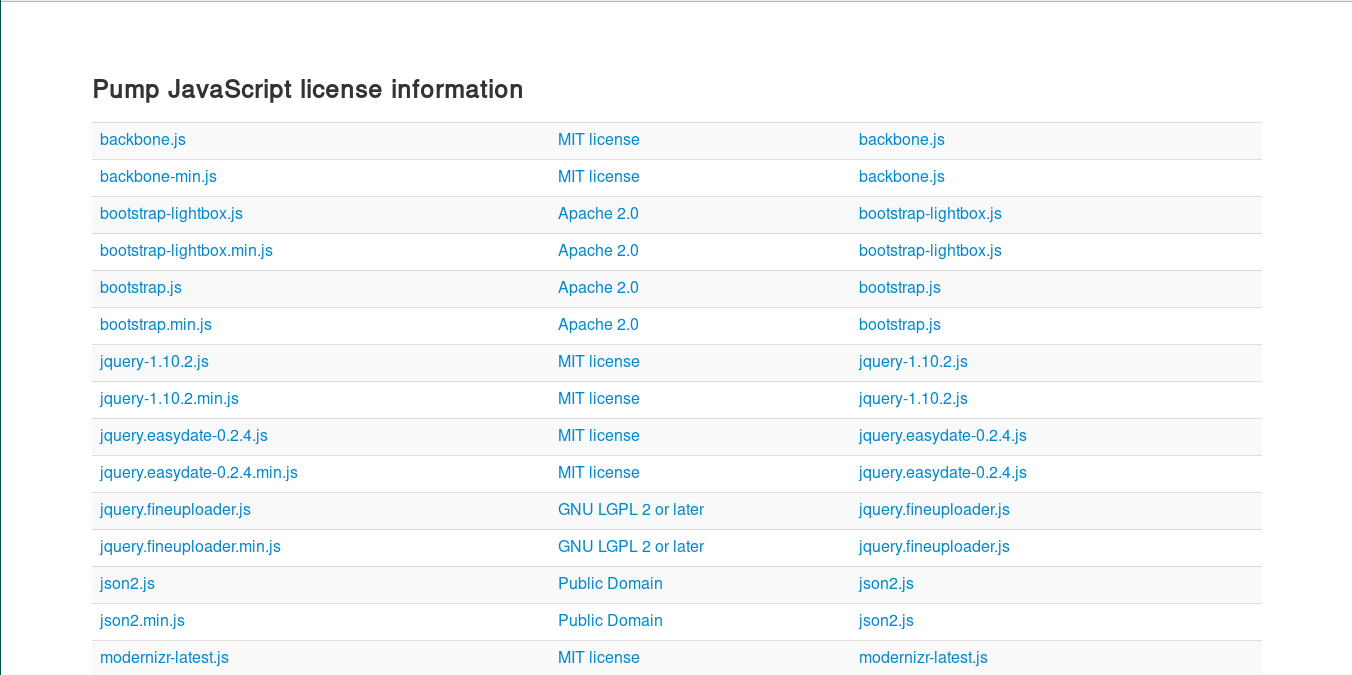Viewport: 1352px width, 675px height.
Task: Open bootstrap-lightbox.js link in first column
Action: click(x=171, y=214)
